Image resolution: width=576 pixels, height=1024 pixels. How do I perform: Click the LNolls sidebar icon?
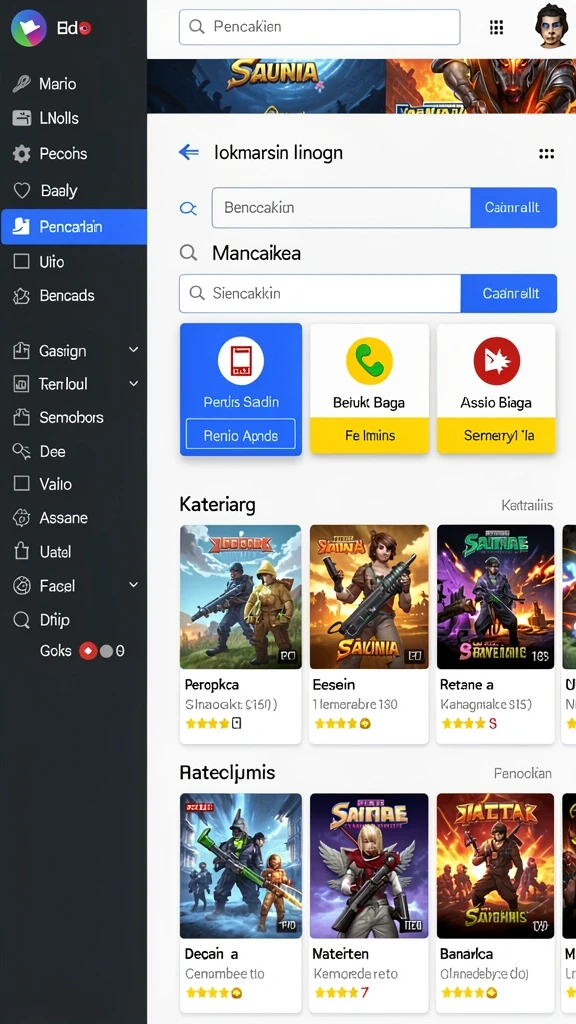(x=22, y=118)
